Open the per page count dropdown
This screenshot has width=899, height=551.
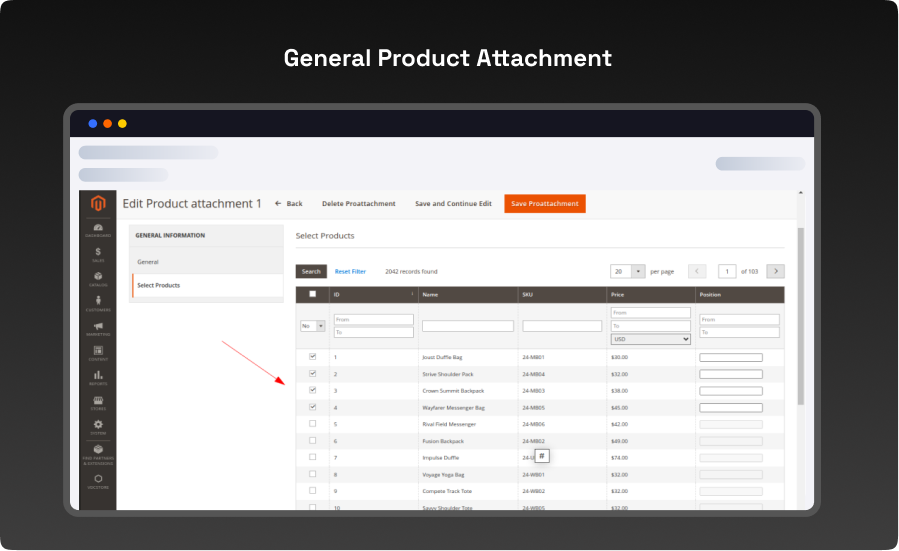pos(627,271)
